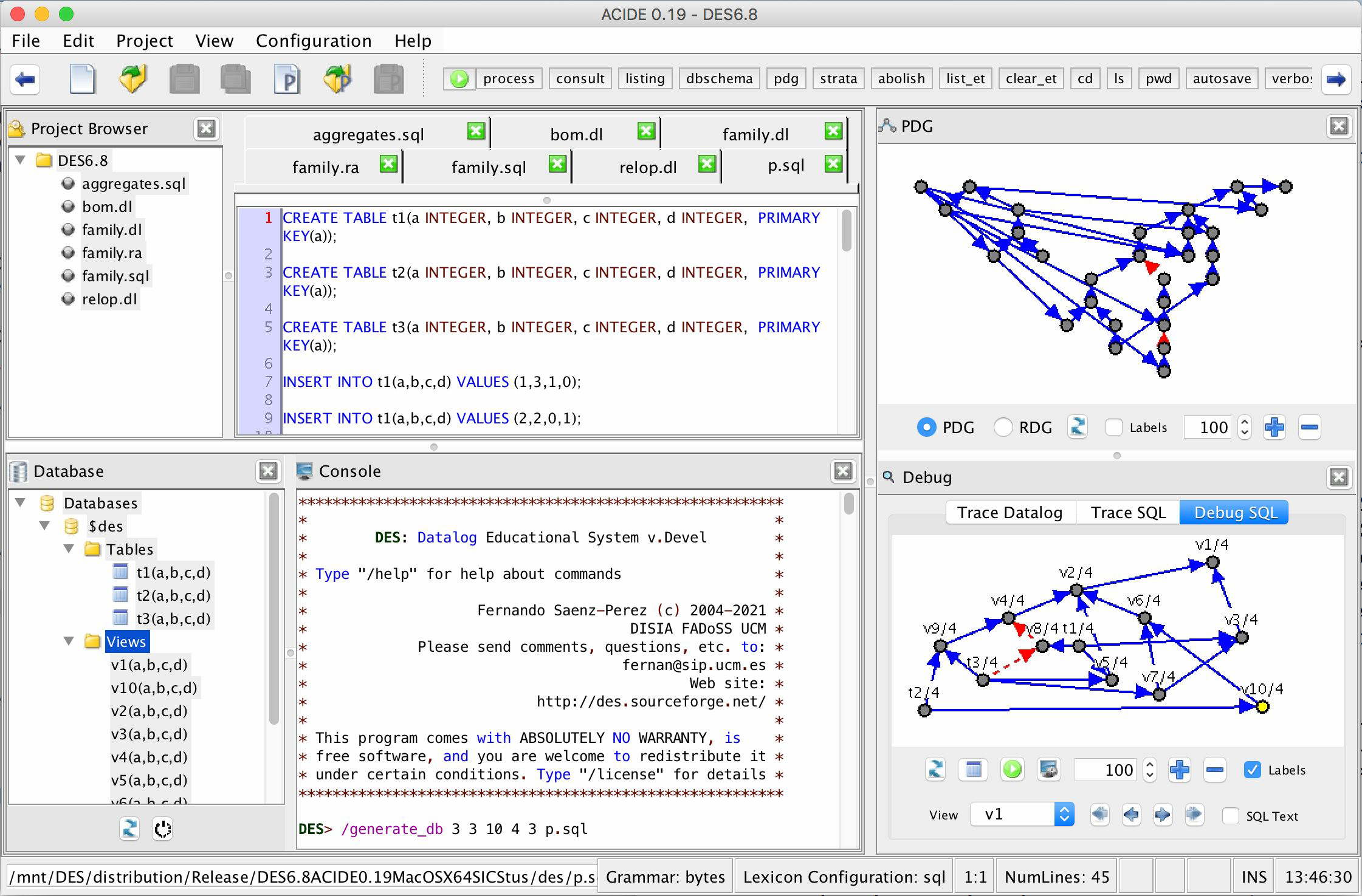Screen dimensions: 1362x896
Task: Zoom out the Debug graph with minus icon
Action: click(x=1214, y=770)
